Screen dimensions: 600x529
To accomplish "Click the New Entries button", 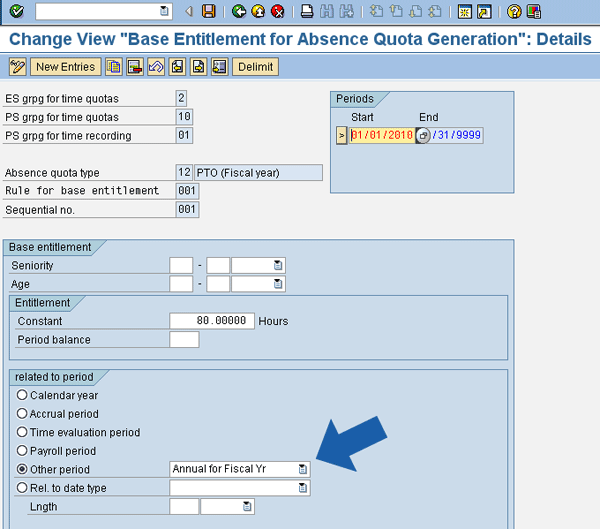I will click(x=65, y=67).
